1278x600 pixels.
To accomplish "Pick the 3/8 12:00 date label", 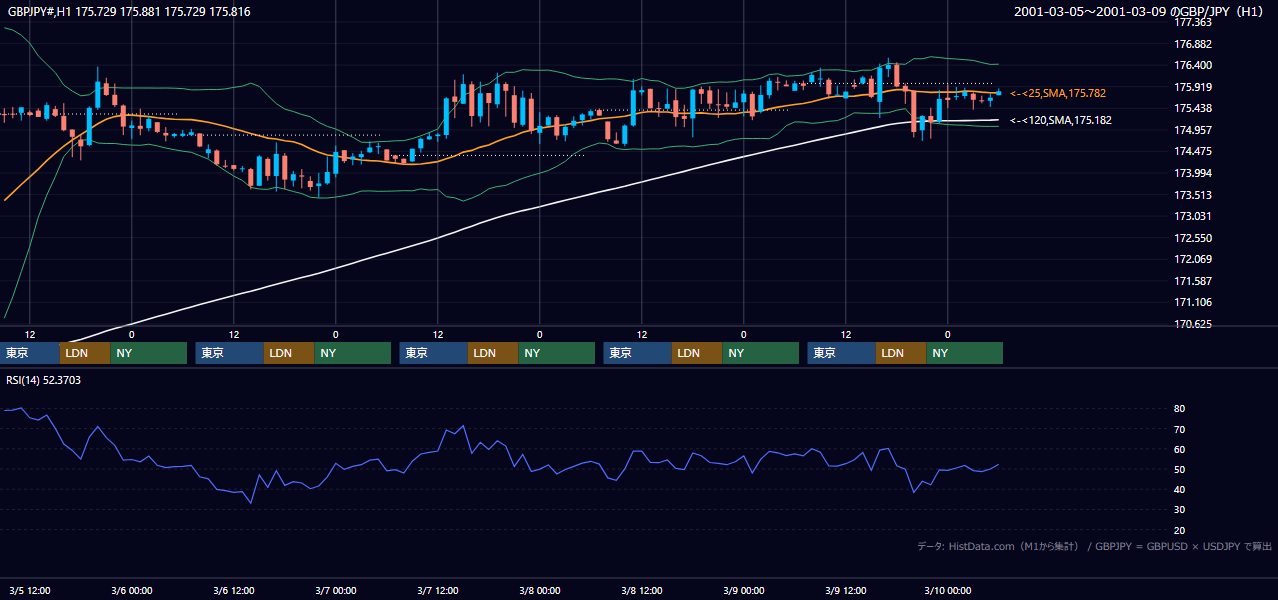I will (642, 591).
